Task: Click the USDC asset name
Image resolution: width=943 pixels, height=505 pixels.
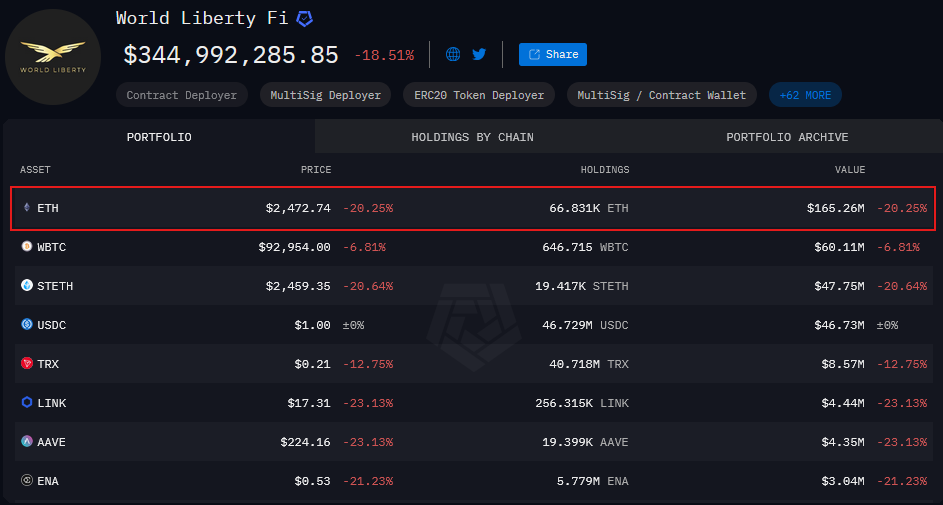Action: pyautogui.click(x=52, y=325)
